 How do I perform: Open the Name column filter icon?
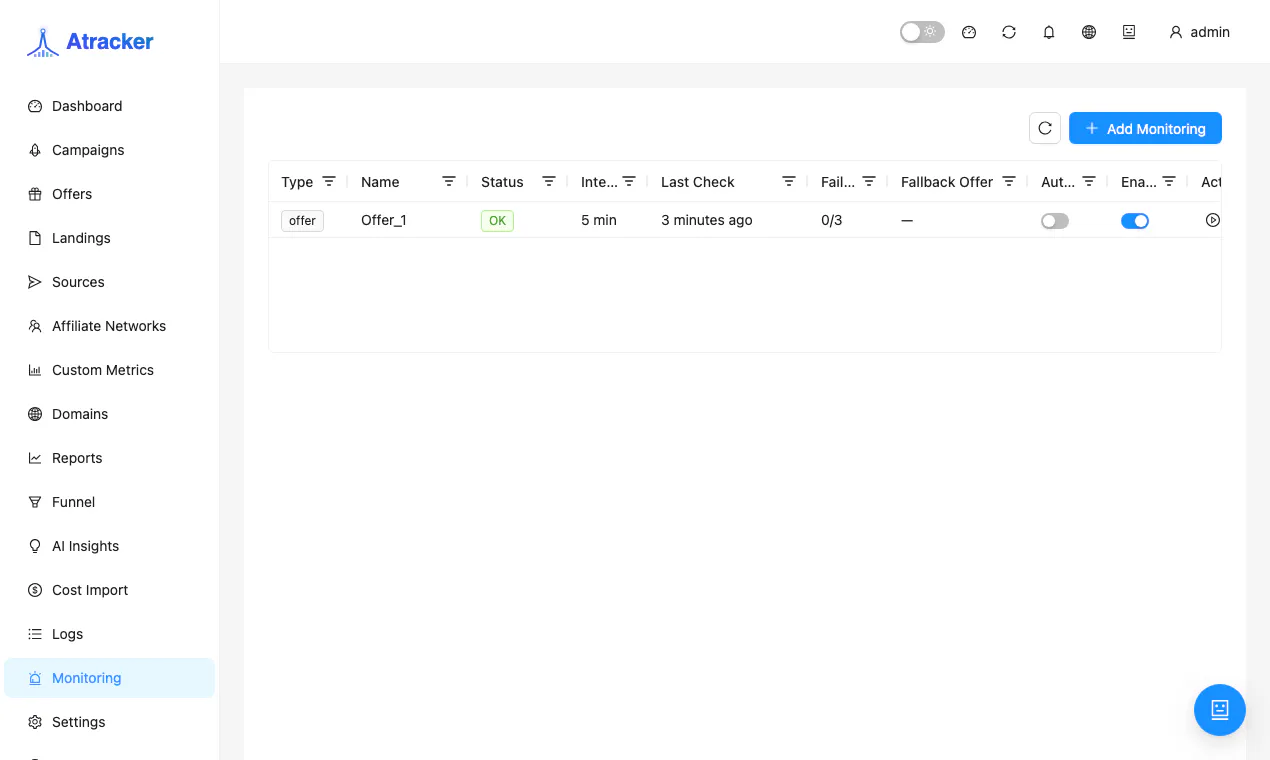tap(449, 181)
